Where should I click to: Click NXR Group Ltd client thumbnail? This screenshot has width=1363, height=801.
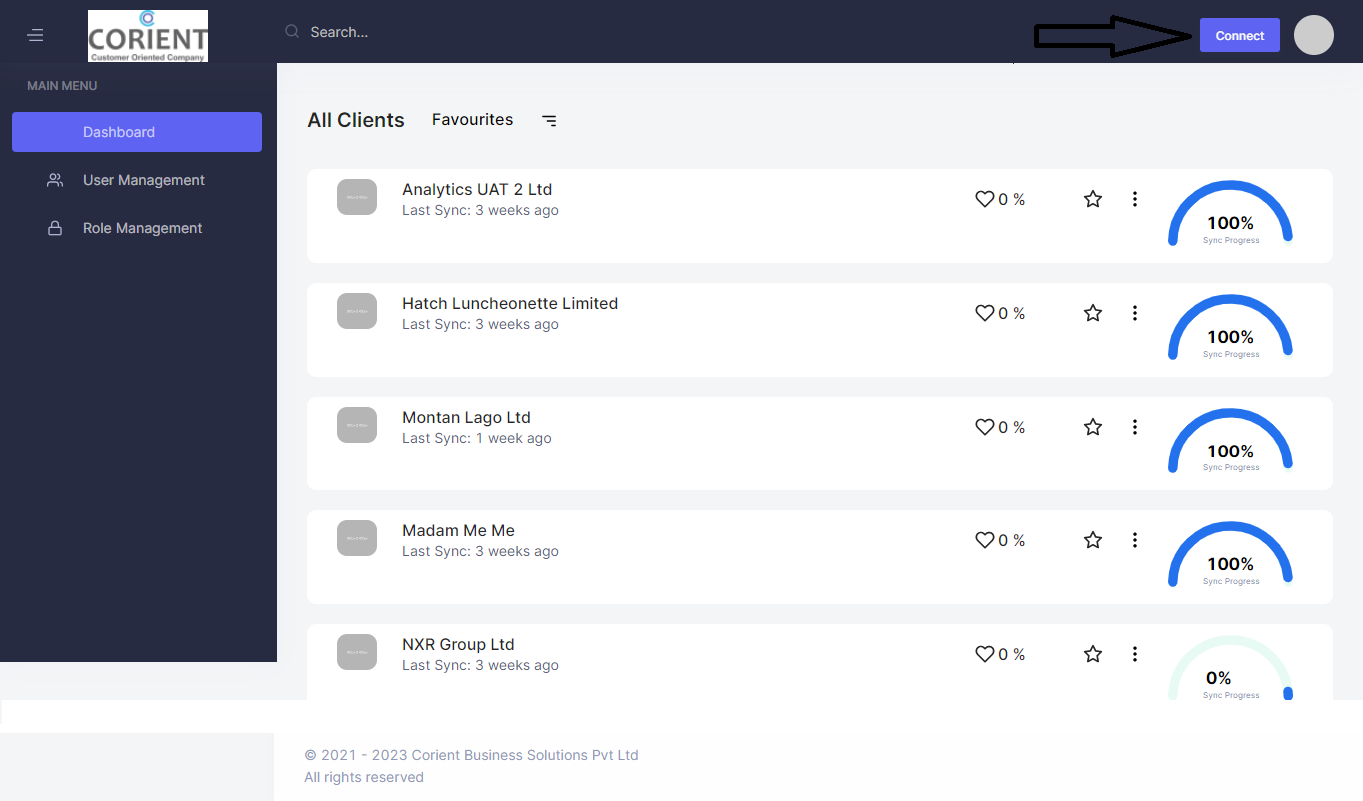point(357,652)
